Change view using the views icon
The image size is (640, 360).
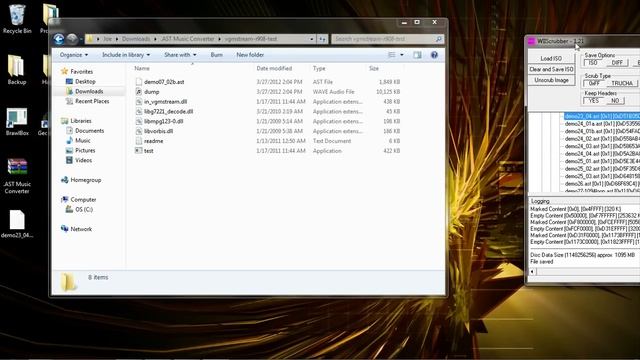click(391, 55)
